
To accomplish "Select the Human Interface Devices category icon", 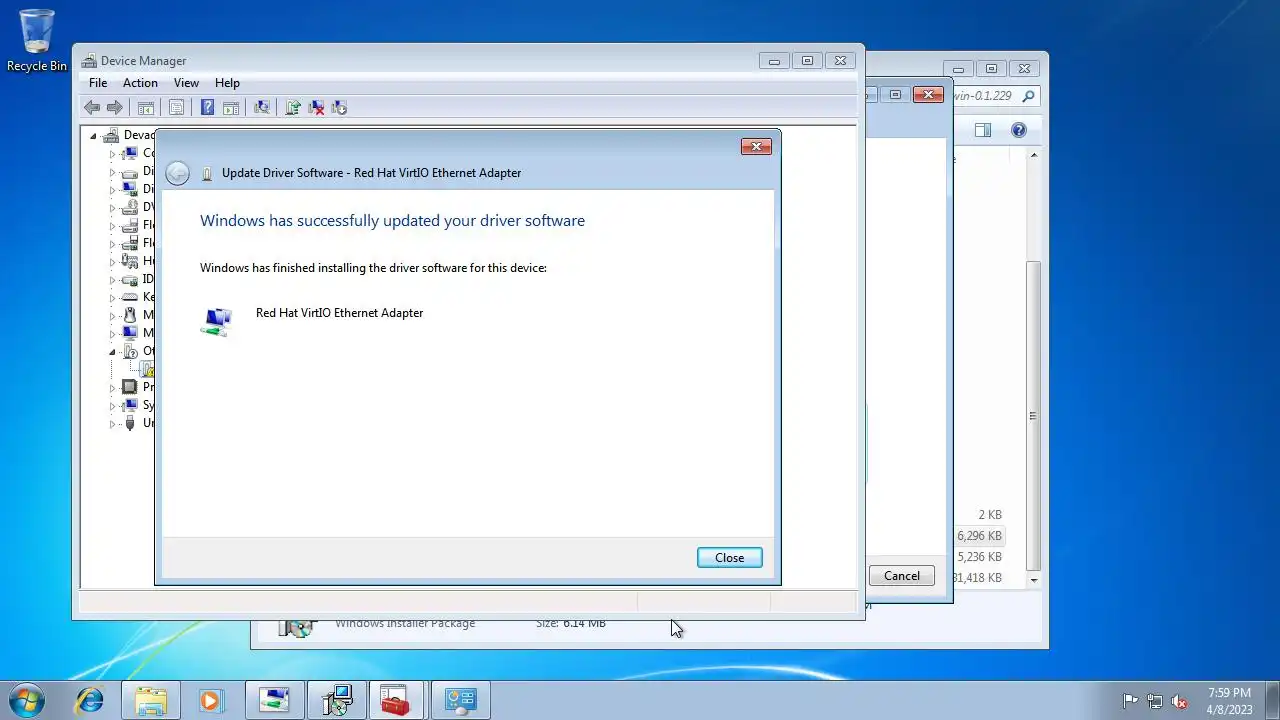I will 130,261.
